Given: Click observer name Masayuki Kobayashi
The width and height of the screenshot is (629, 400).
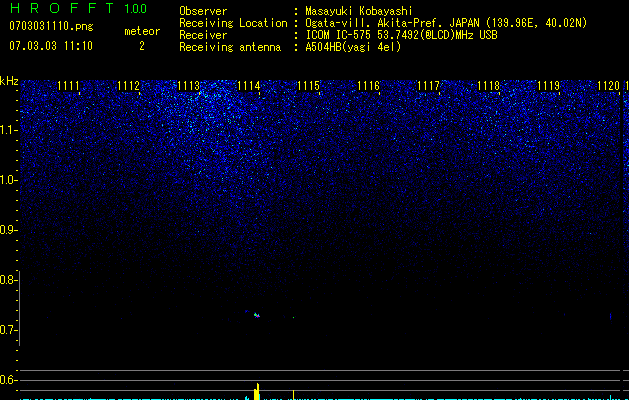Looking at the screenshot, I should [x=359, y=11].
